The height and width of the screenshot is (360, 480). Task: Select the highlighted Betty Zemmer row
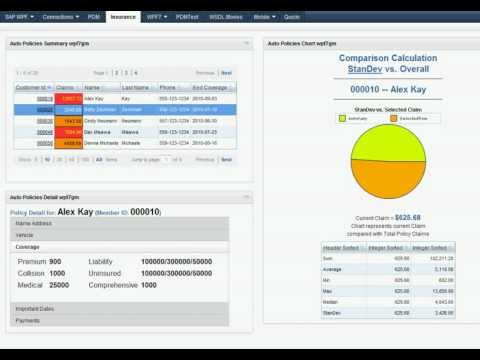[125, 110]
